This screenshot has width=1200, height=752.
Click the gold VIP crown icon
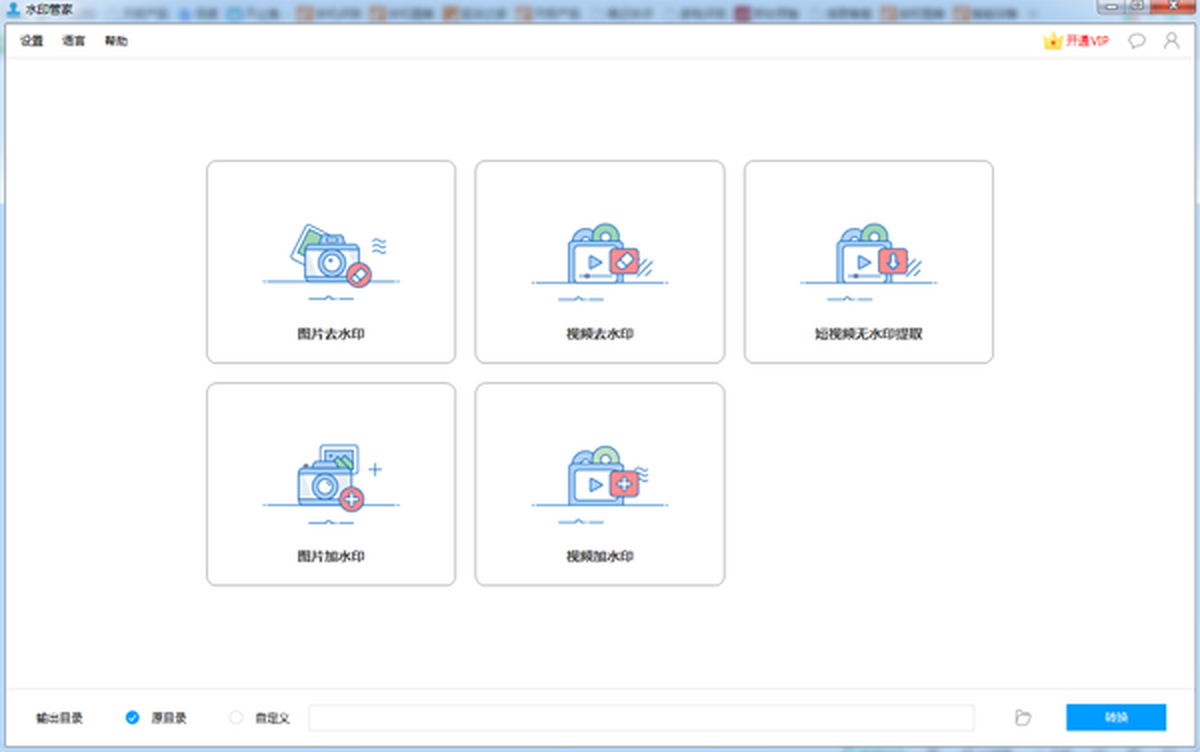tap(1052, 41)
